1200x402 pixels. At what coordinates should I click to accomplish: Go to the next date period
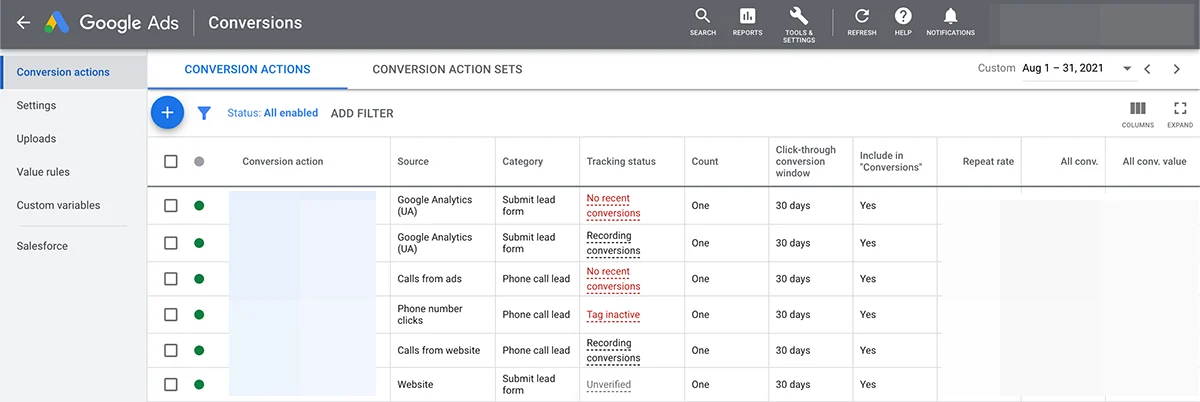click(x=1176, y=69)
